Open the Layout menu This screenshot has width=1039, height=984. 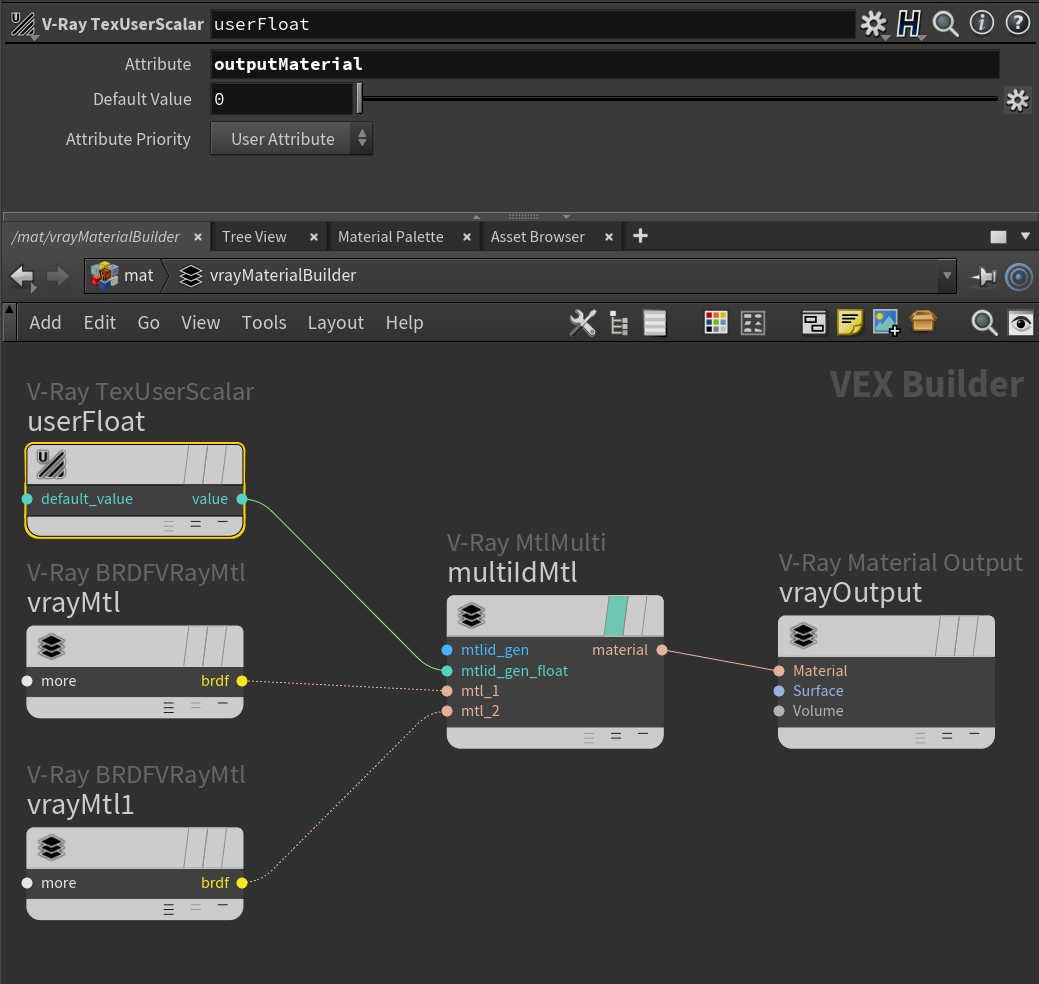coord(335,323)
